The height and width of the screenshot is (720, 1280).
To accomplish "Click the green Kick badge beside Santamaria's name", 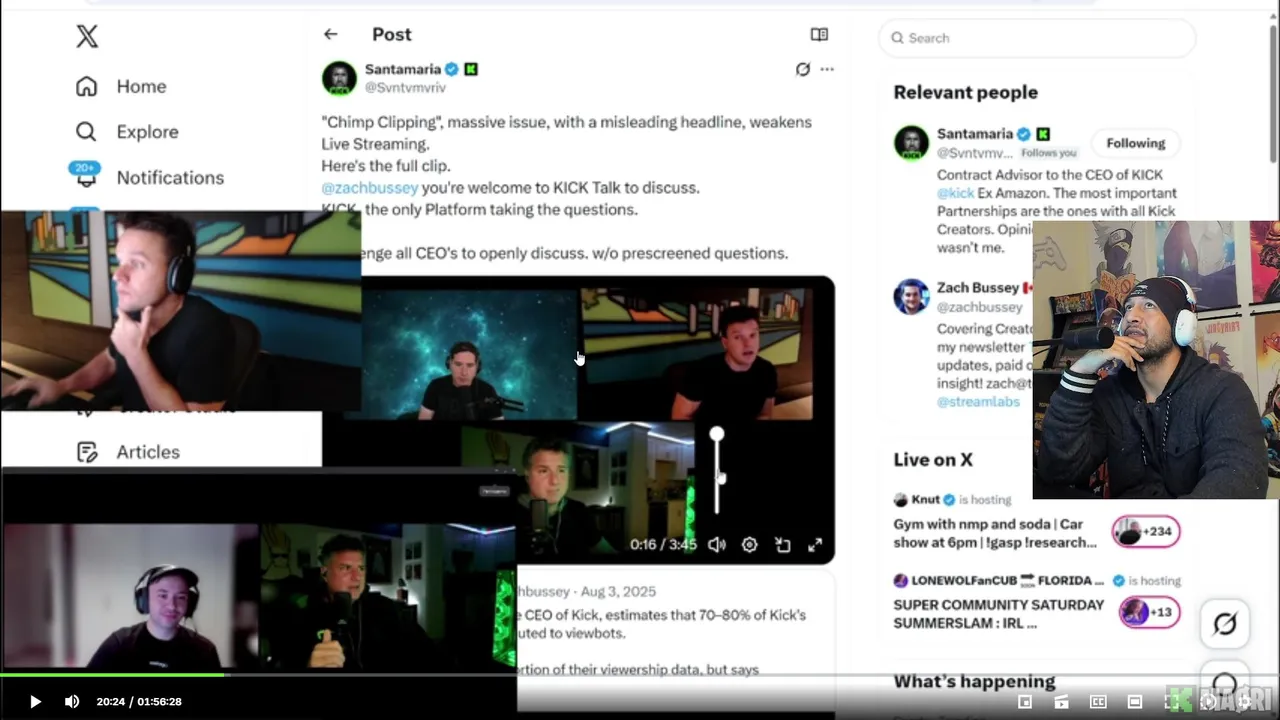I will [471, 69].
